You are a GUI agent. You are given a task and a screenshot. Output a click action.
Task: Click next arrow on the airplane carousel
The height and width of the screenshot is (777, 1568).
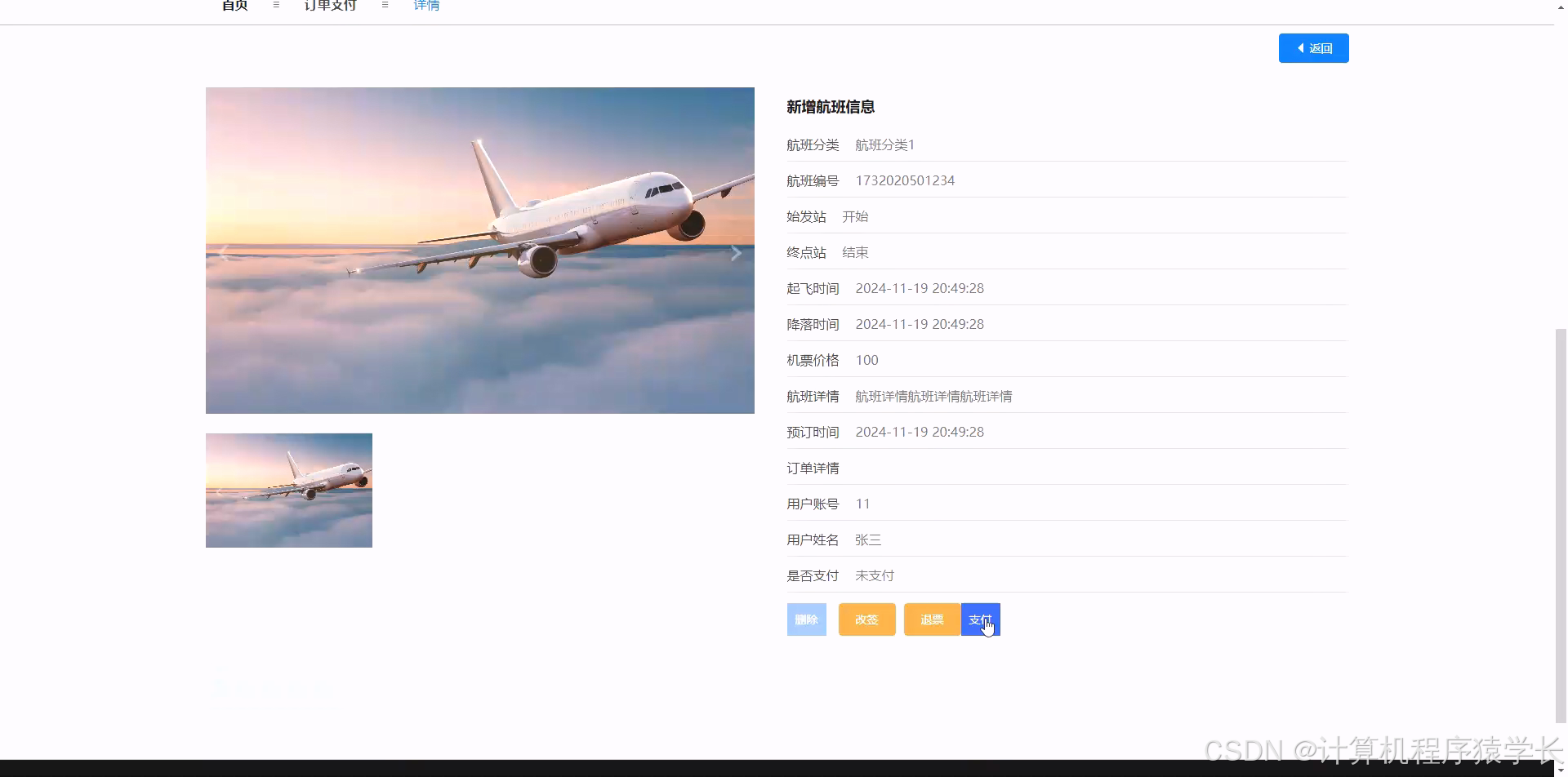(x=735, y=252)
